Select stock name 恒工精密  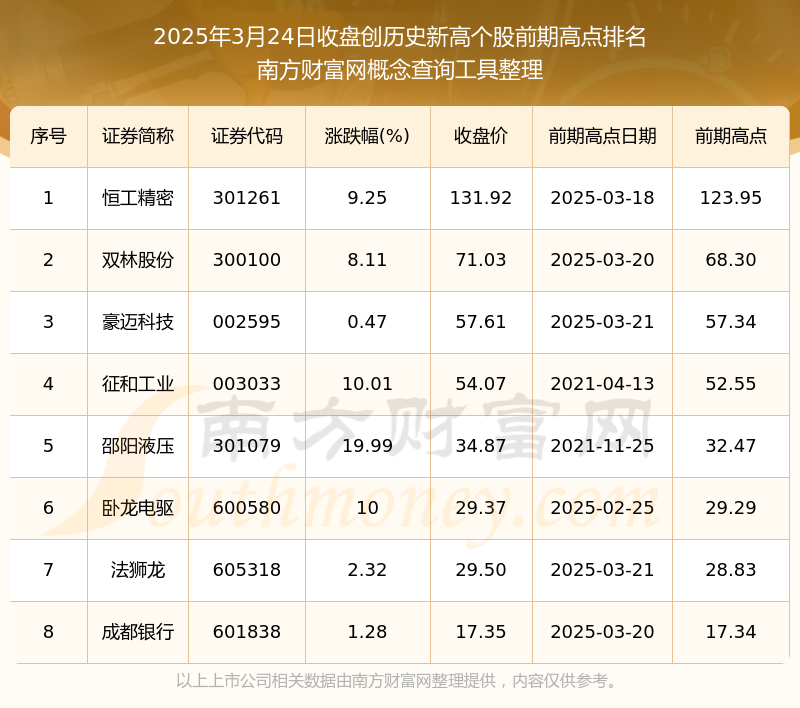point(138,198)
